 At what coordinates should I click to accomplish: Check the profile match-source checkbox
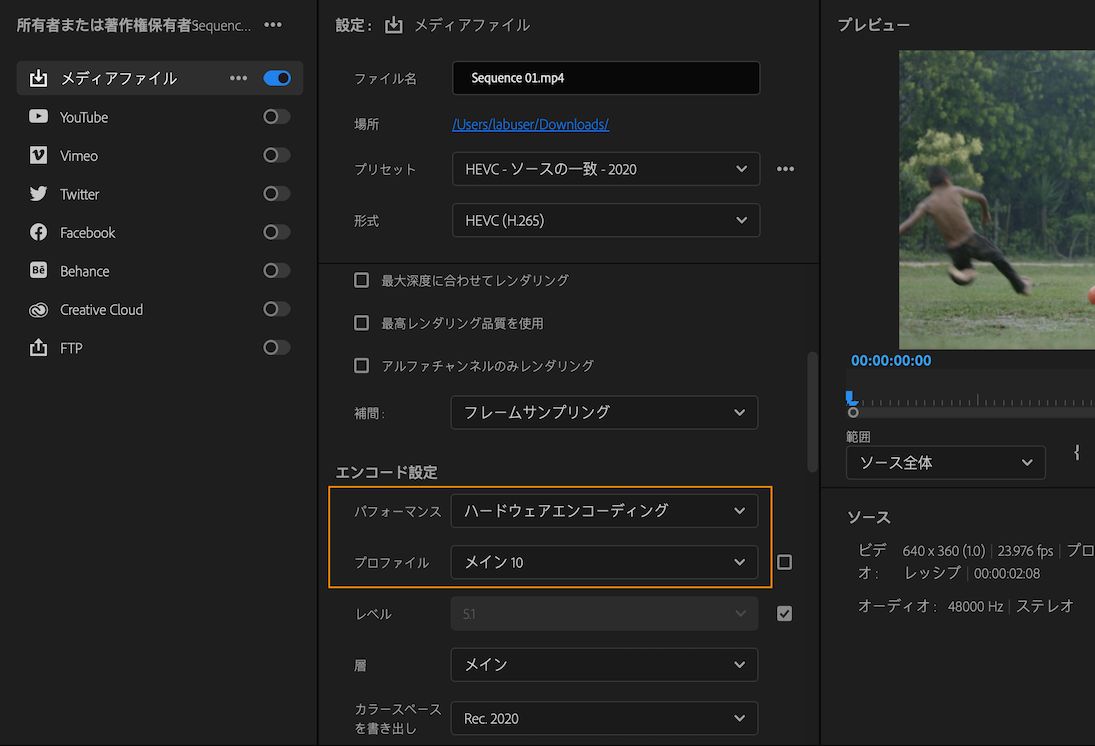point(784,562)
